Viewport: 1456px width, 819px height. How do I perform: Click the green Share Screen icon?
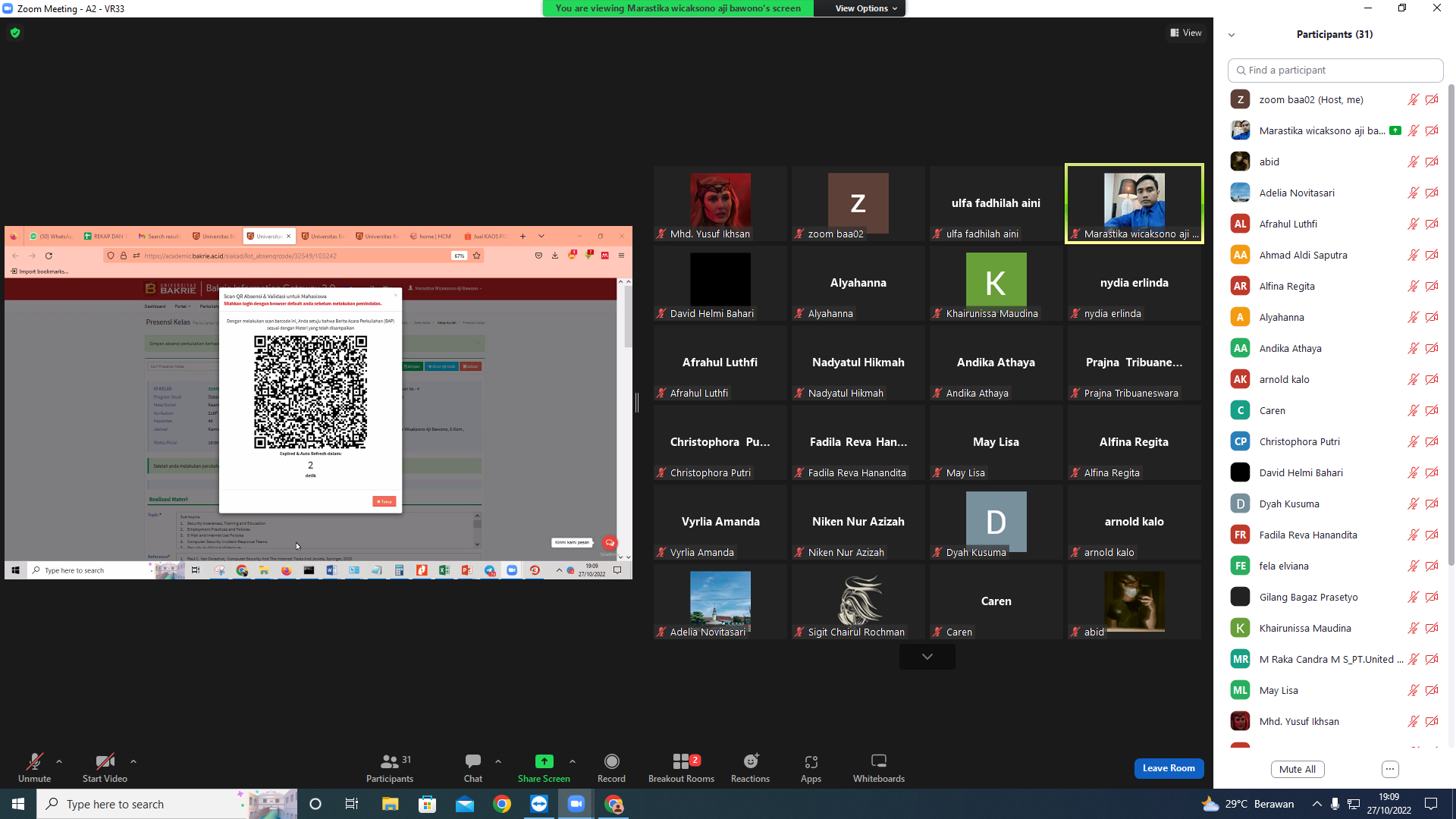coord(544,761)
